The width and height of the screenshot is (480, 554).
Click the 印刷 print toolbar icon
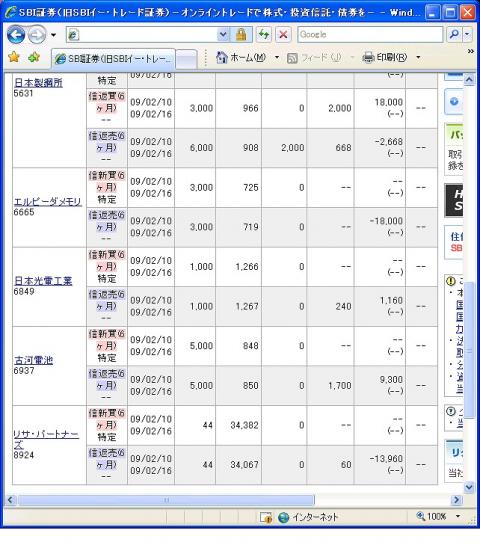point(385,57)
